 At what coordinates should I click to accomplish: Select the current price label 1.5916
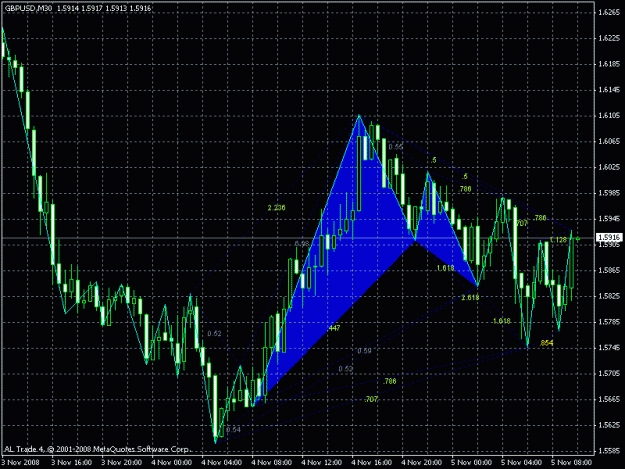609,237
